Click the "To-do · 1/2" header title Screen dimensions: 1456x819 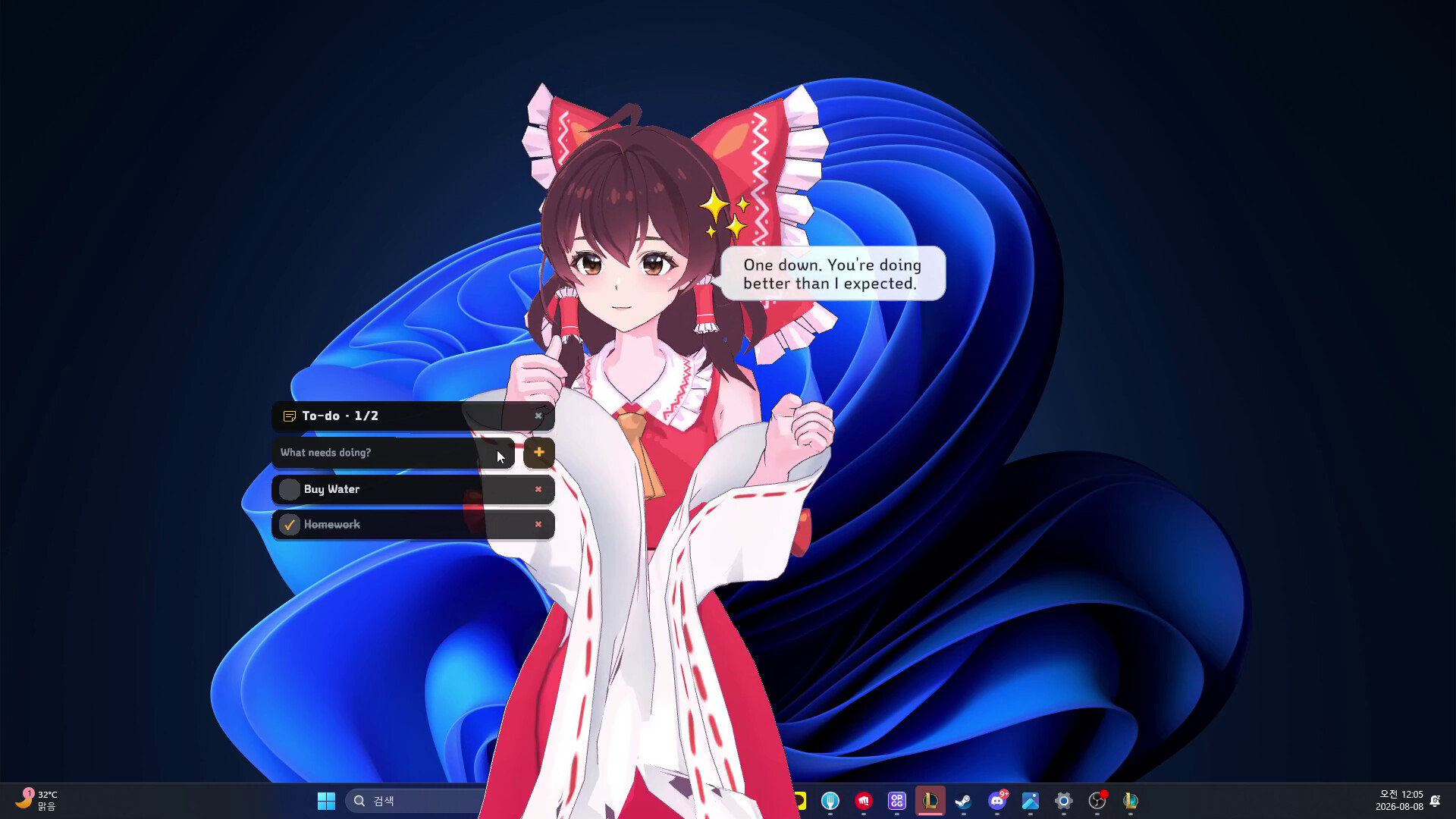pyautogui.click(x=340, y=416)
